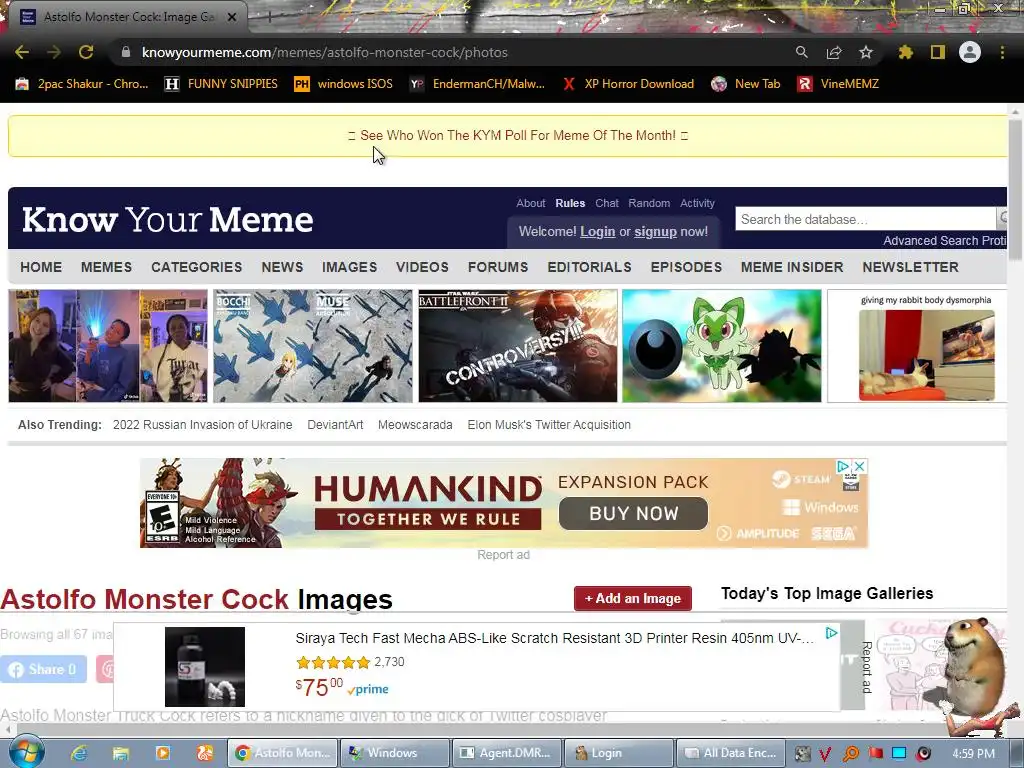The height and width of the screenshot is (768, 1024).
Task: Reload the page with refresh icon
Action: [86, 52]
